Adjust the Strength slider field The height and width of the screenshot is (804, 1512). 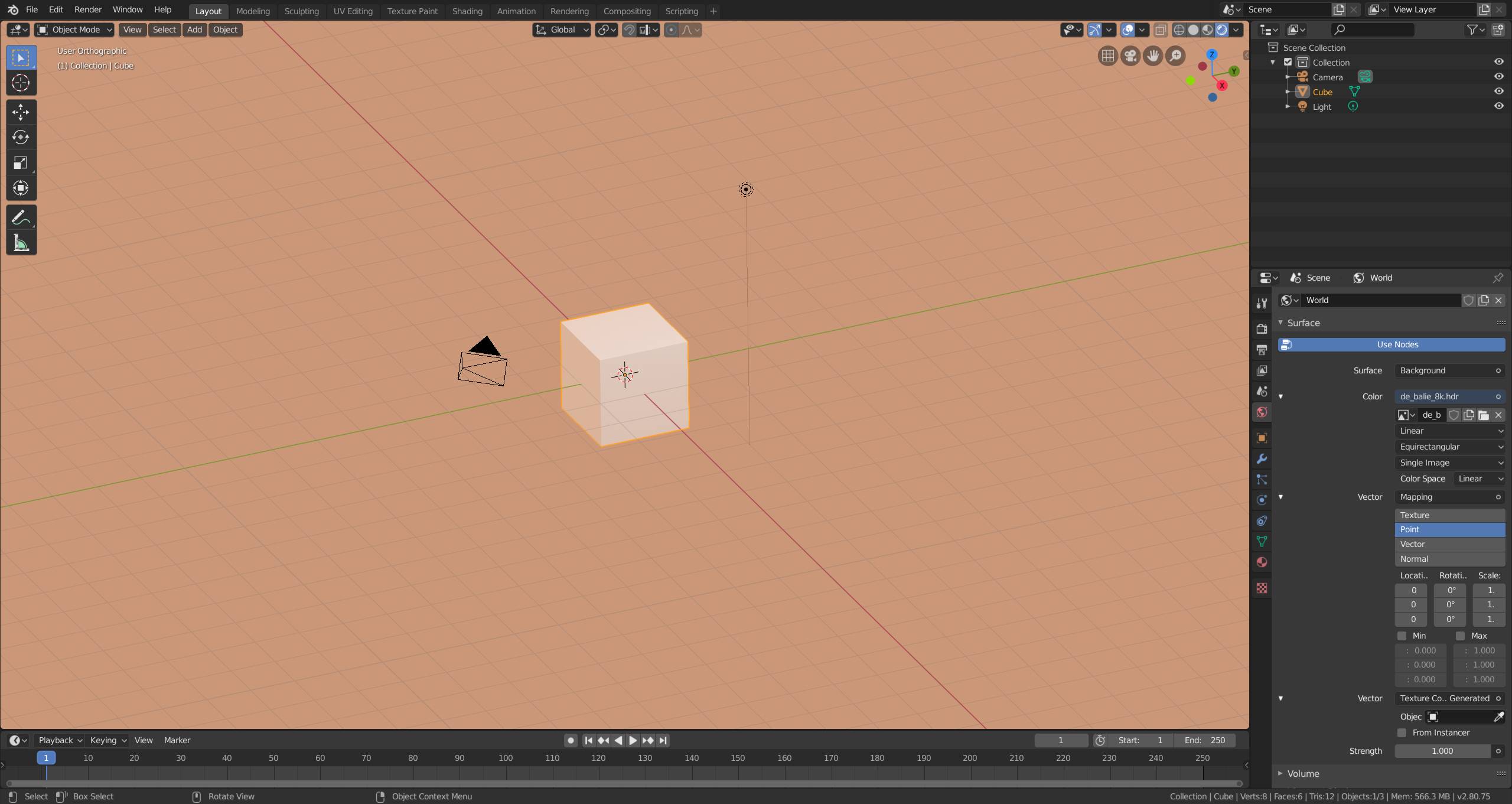(x=1442, y=751)
